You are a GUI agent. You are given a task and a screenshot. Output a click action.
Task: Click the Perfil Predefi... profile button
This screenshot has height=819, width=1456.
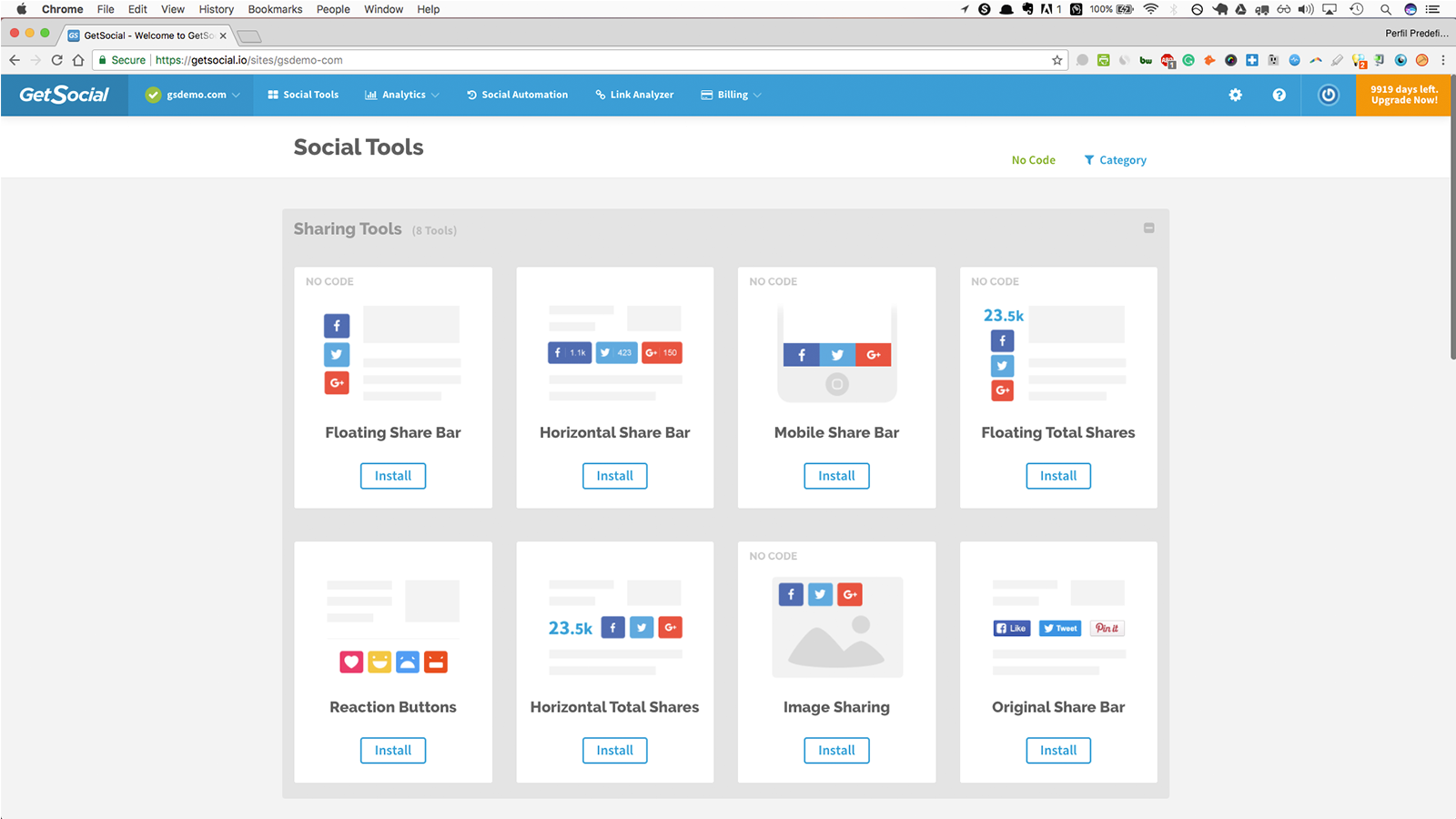tap(1416, 34)
